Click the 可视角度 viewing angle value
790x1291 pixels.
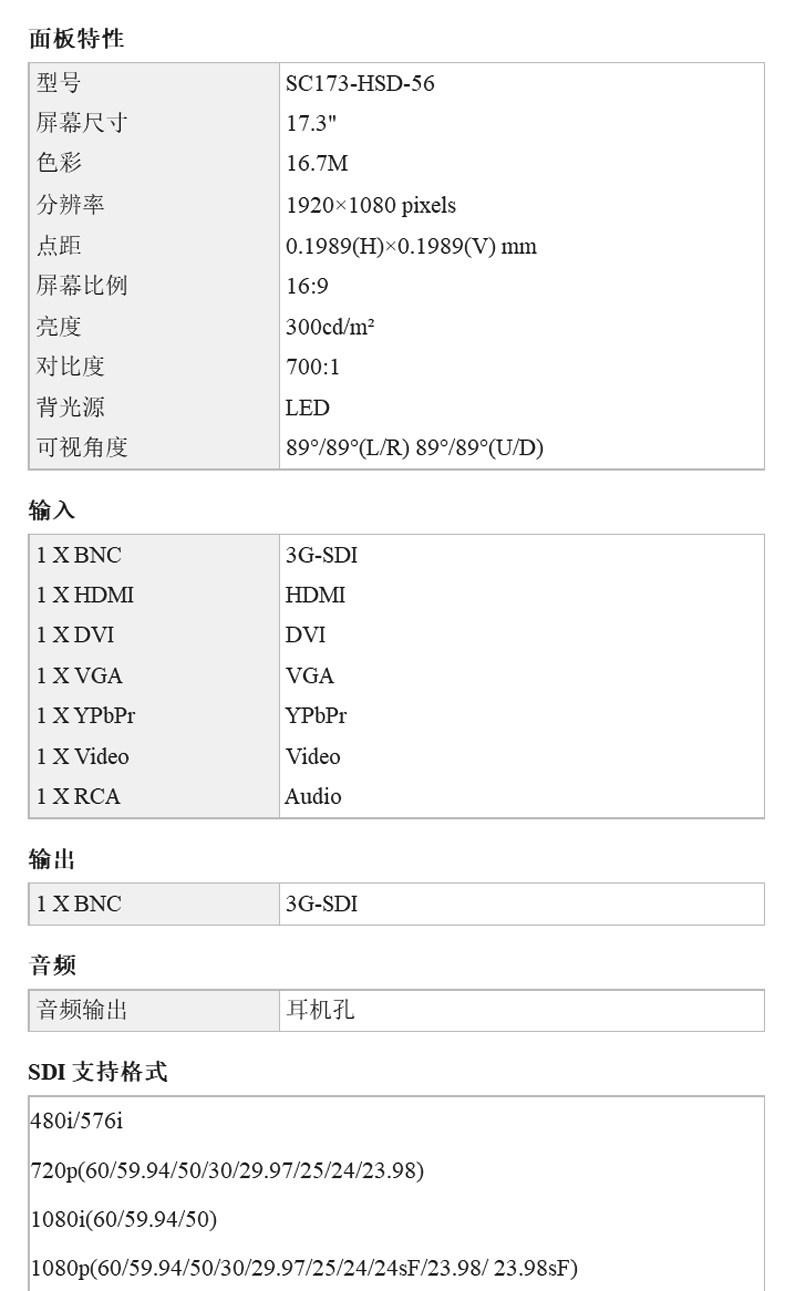click(x=414, y=448)
